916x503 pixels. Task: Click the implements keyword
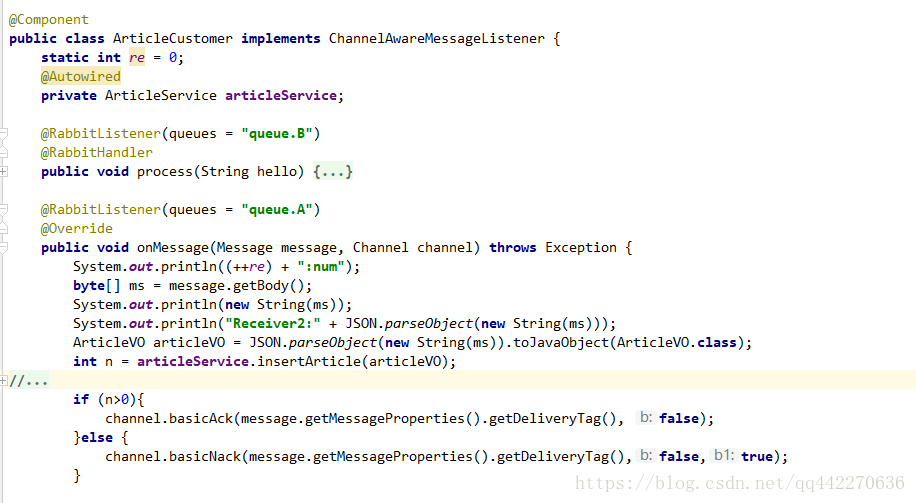280,39
